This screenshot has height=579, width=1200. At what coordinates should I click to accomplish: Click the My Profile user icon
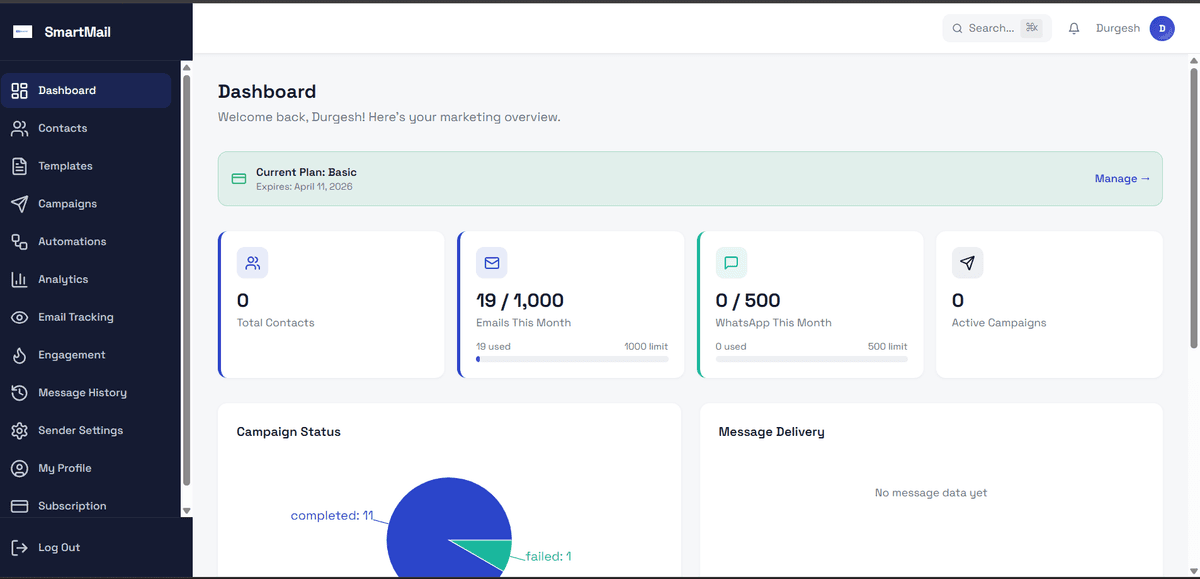(19, 468)
